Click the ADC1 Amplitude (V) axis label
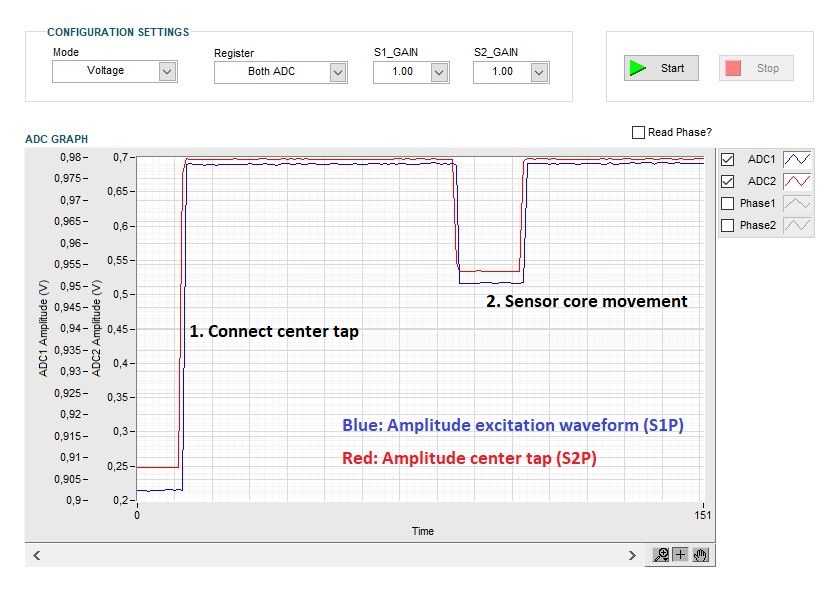Image resolution: width=834 pixels, height=594 pixels. point(44,328)
